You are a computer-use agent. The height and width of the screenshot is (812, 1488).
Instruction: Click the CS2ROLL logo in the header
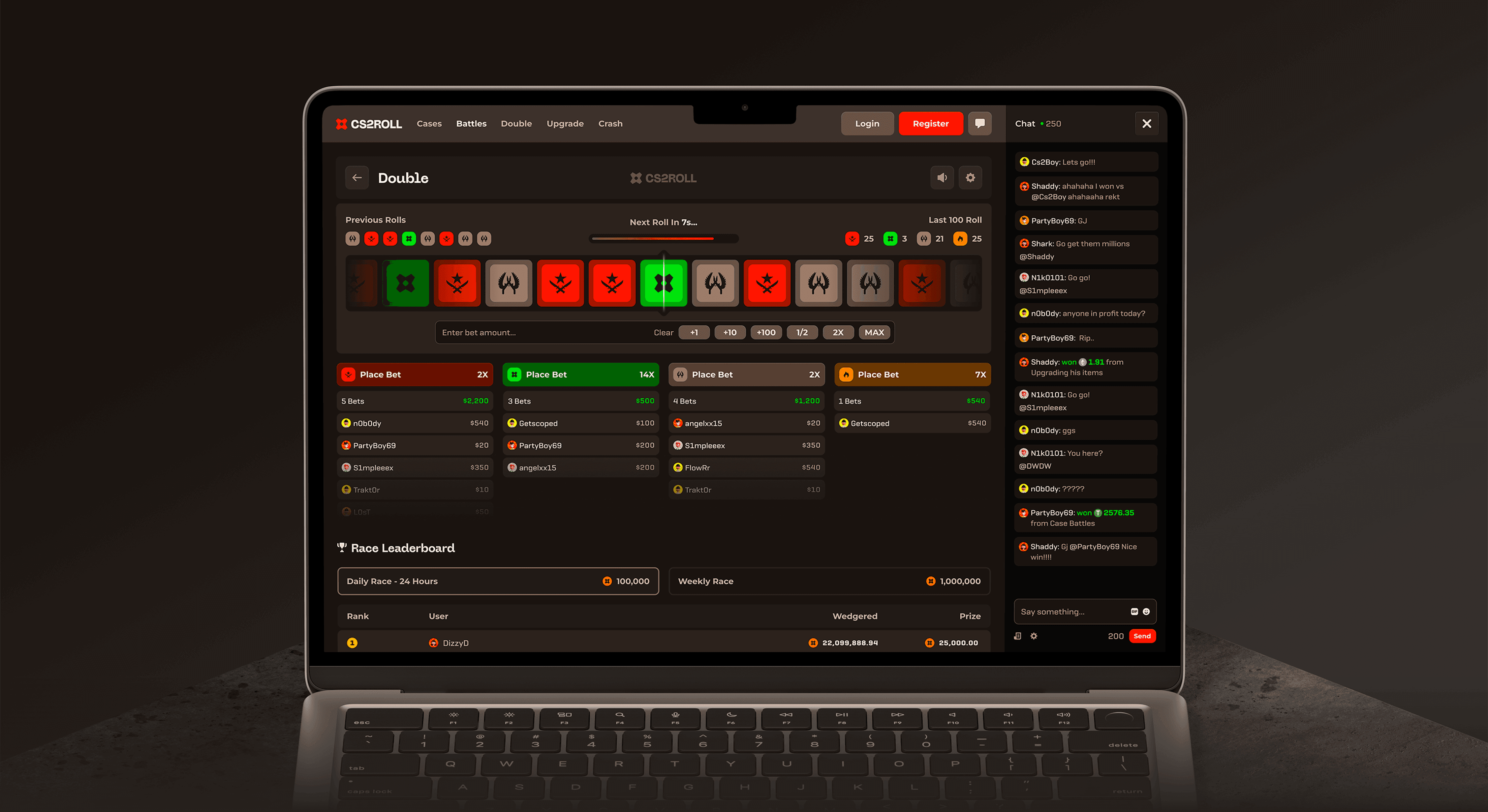368,124
